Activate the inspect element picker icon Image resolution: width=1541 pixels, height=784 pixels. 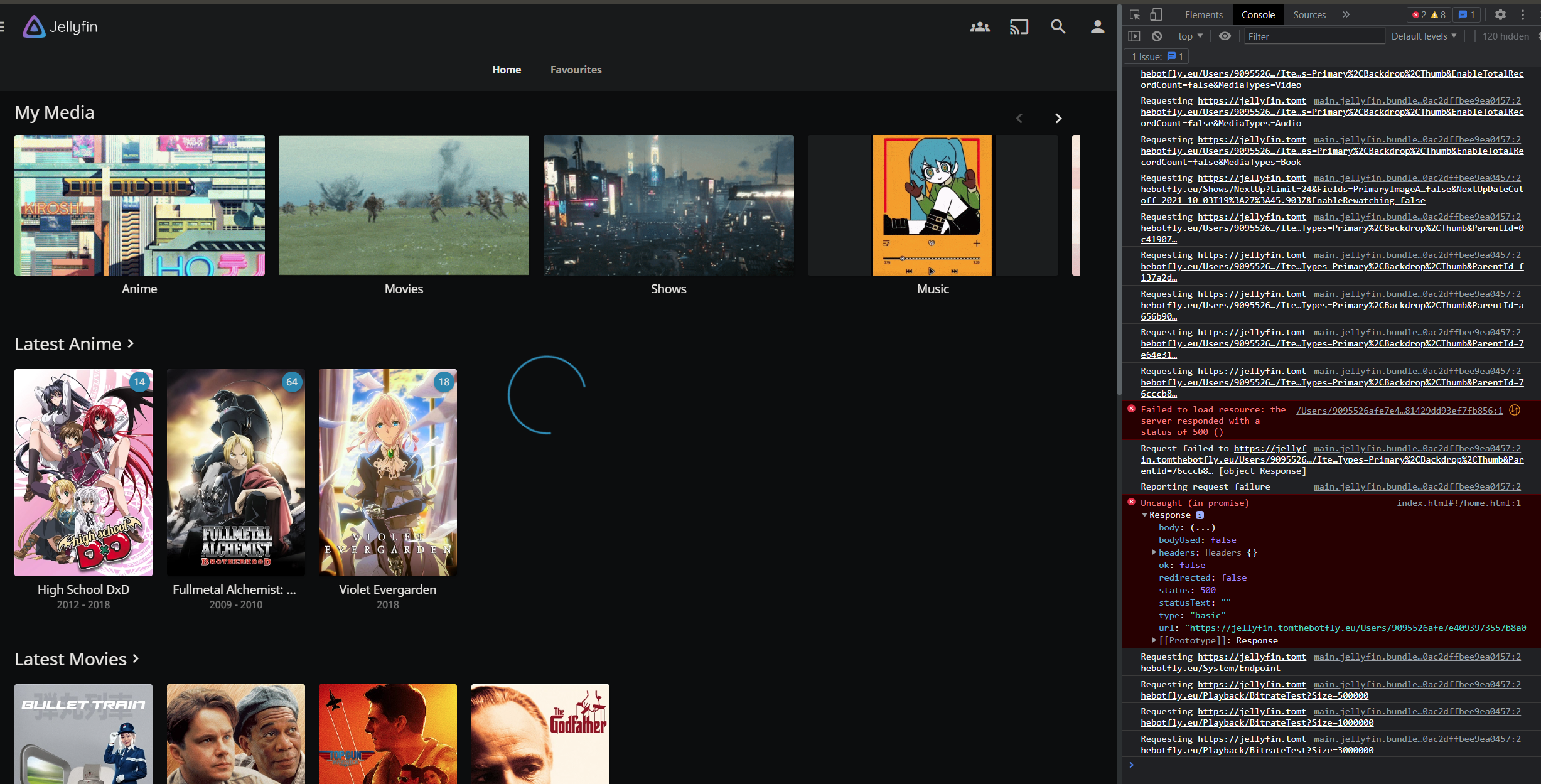(1135, 14)
